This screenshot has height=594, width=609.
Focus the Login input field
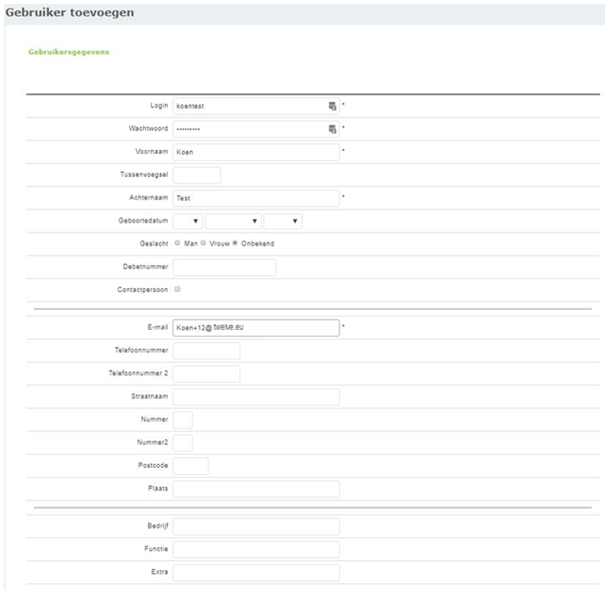pos(256,106)
